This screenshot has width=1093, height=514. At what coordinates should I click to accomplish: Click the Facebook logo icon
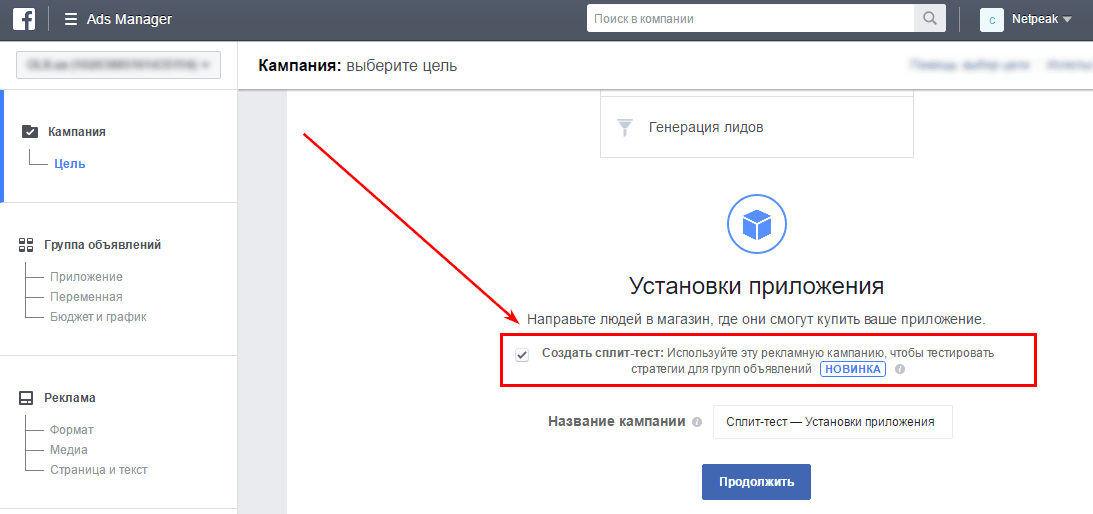24,19
